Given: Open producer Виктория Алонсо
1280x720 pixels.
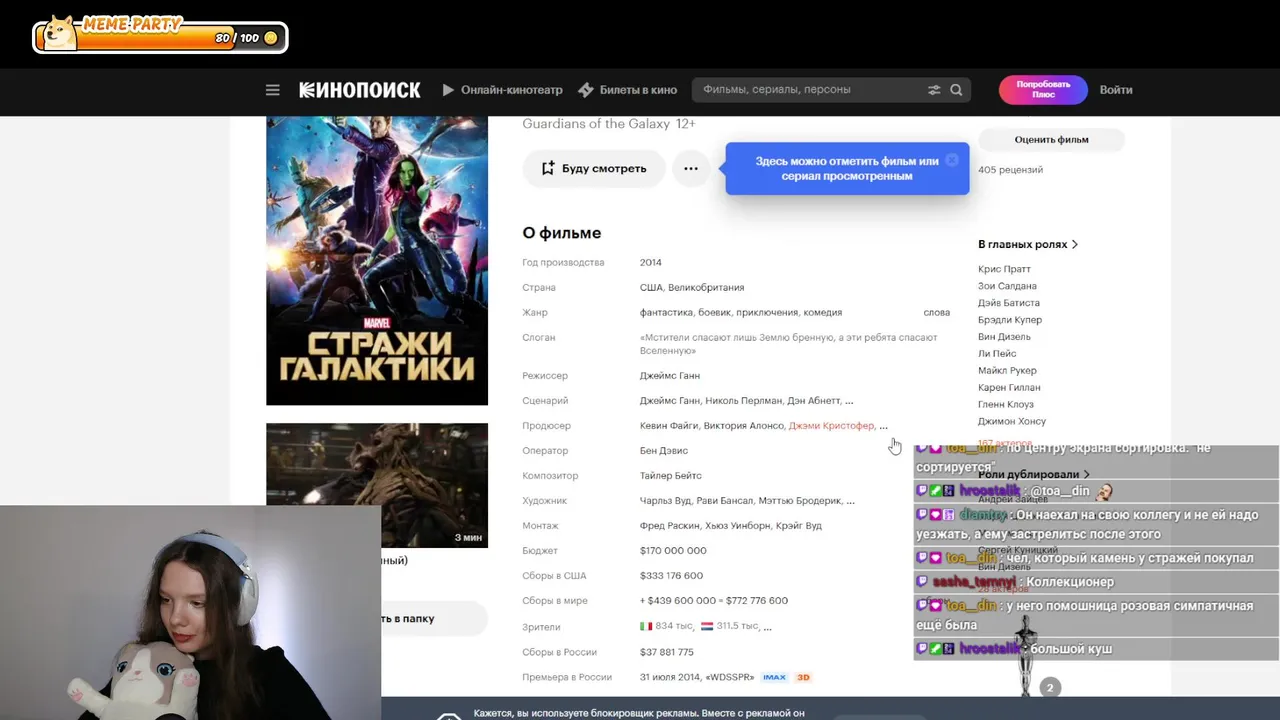Looking at the screenshot, I should coord(743,426).
